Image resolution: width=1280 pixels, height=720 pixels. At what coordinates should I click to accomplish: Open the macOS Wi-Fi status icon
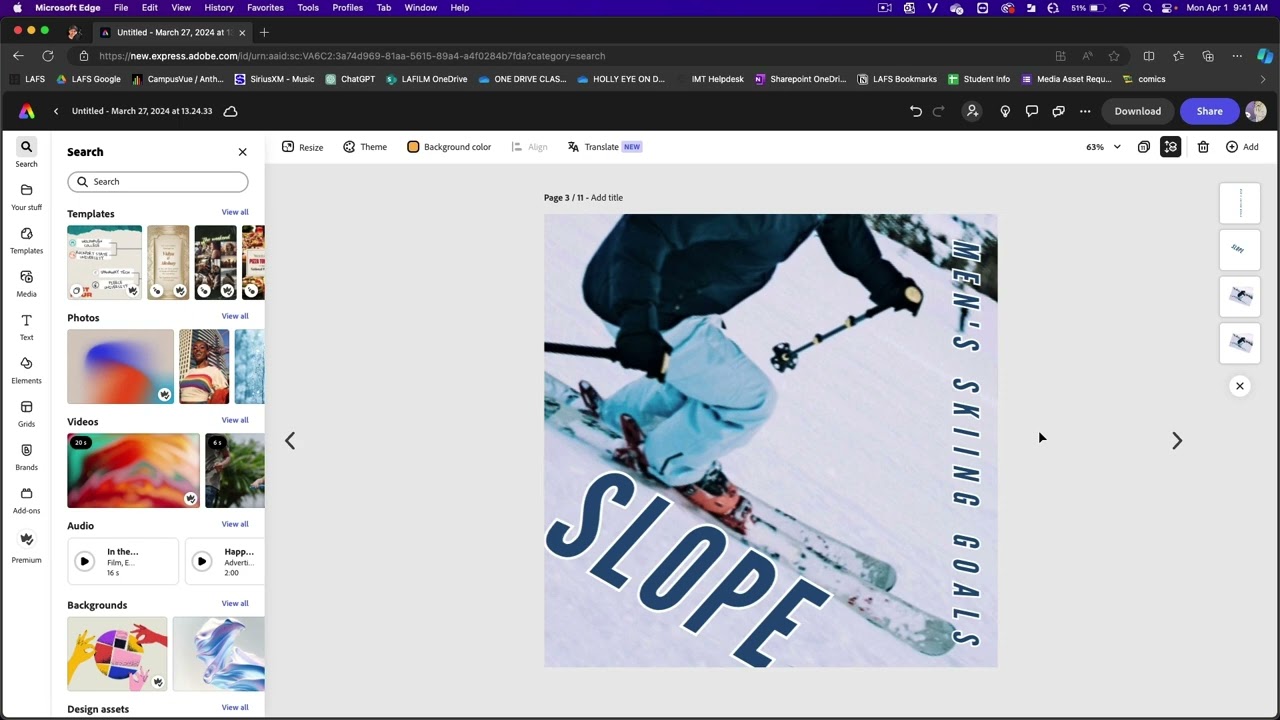pyautogui.click(x=1124, y=8)
